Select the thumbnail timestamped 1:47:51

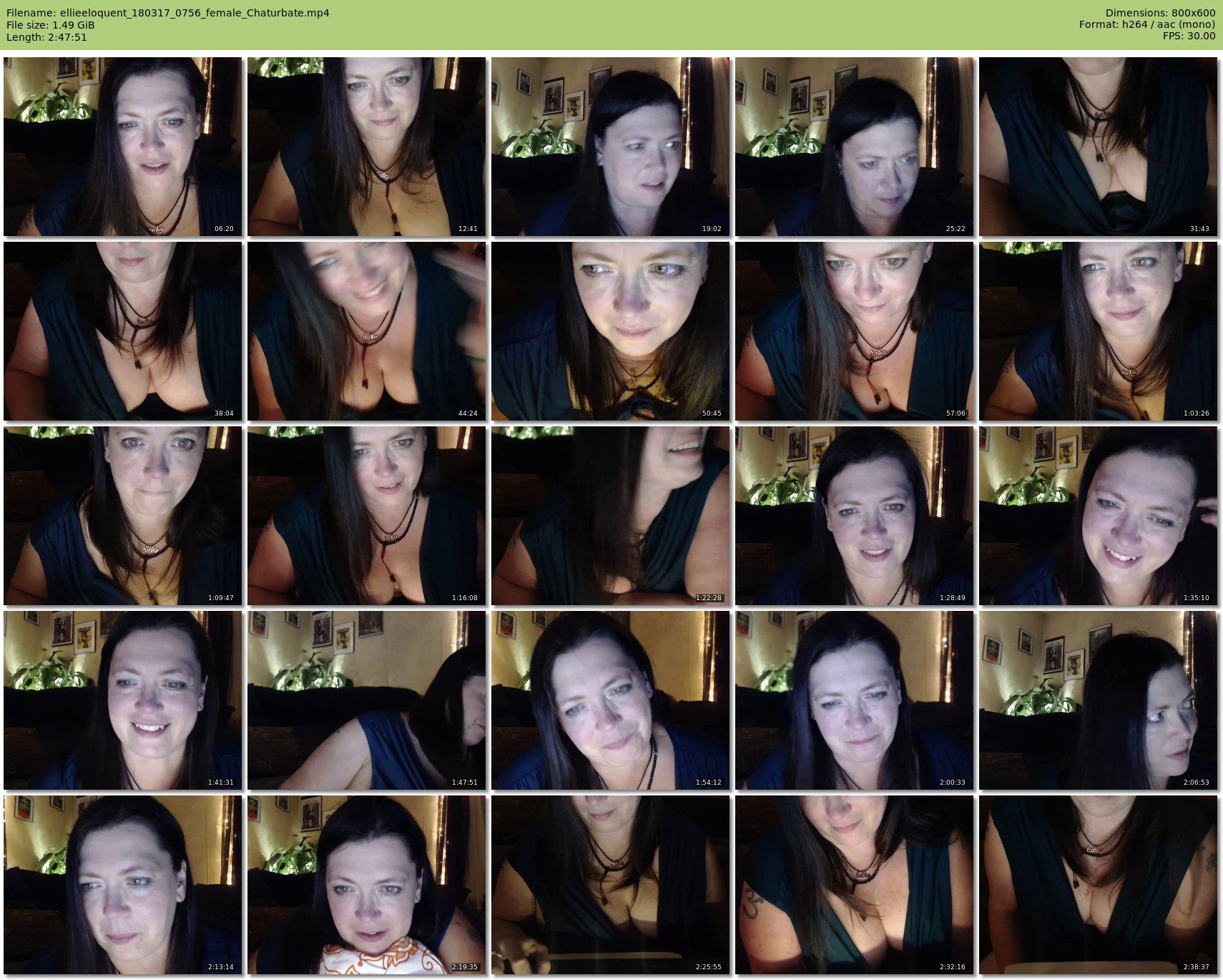coord(366,700)
